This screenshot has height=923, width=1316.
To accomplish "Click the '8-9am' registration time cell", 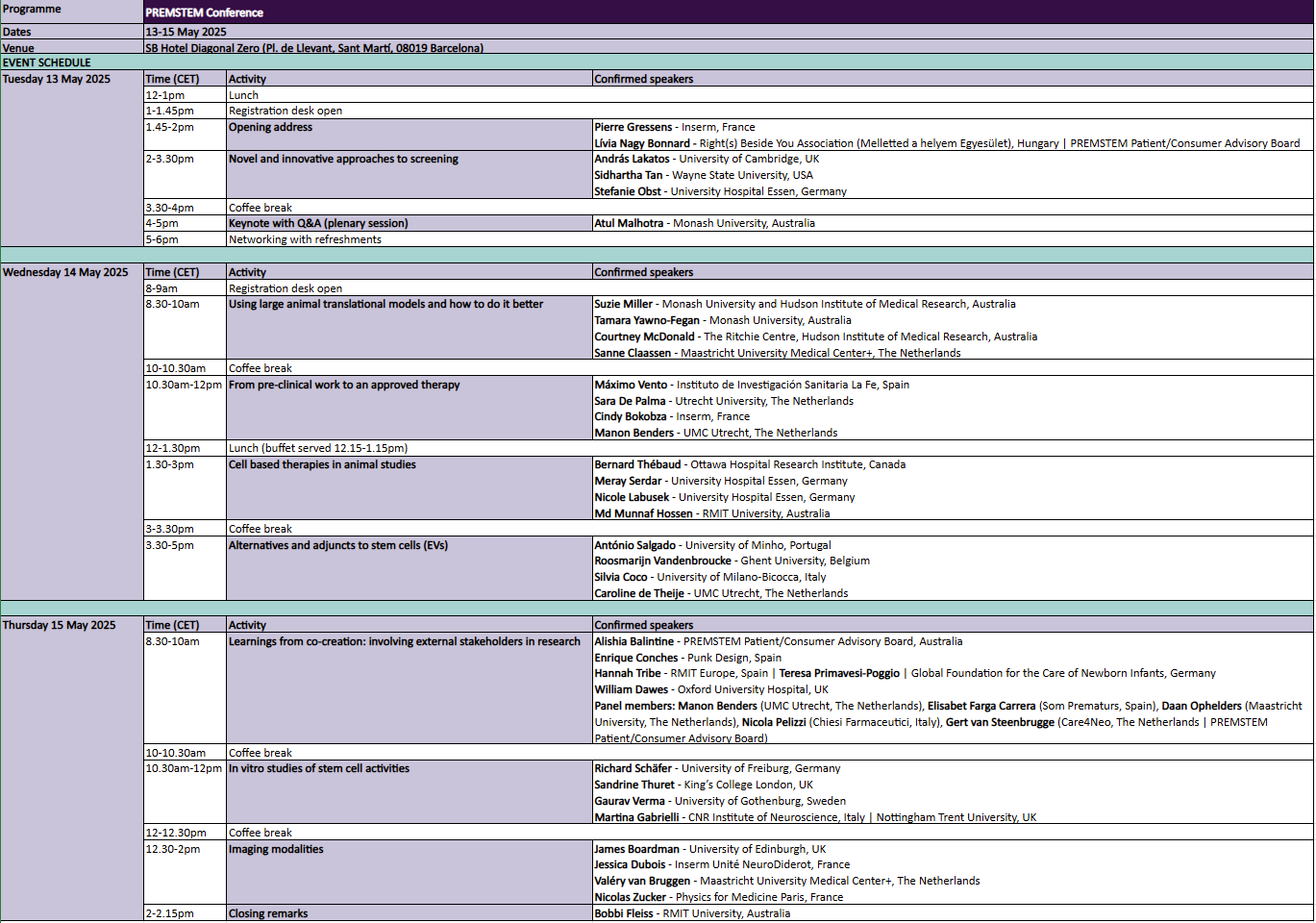I will click(x=185, y=288).
